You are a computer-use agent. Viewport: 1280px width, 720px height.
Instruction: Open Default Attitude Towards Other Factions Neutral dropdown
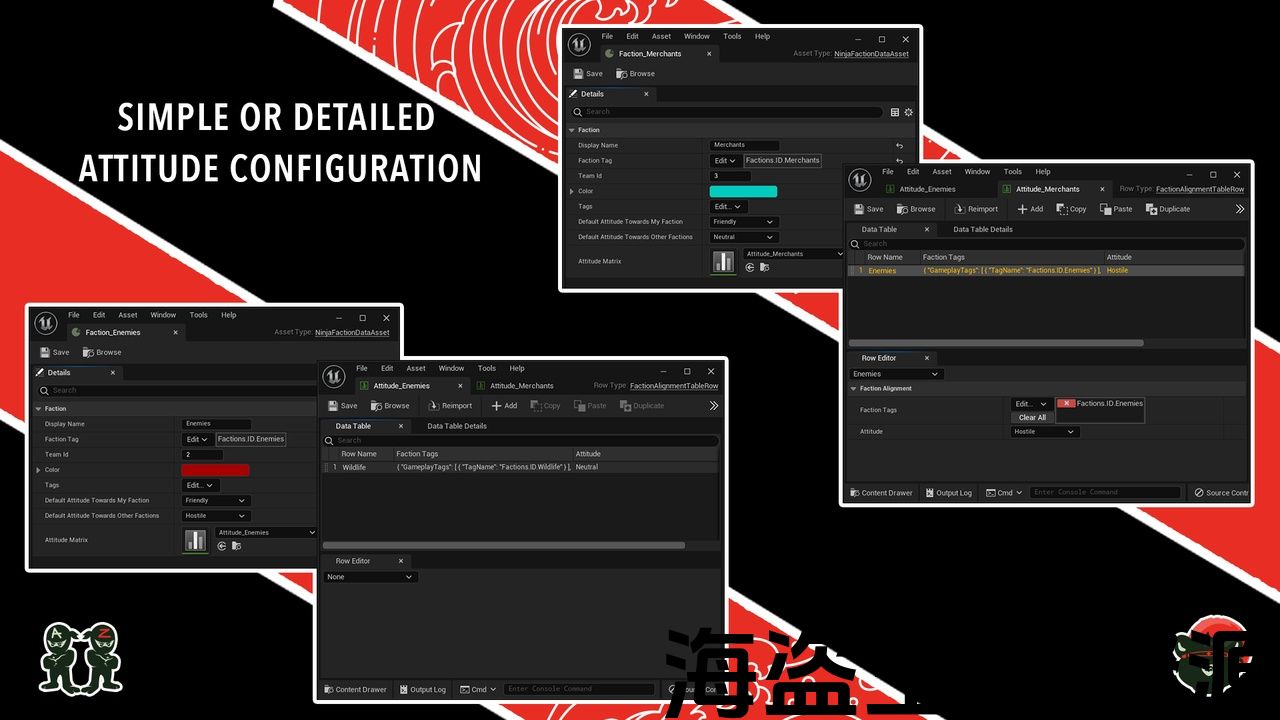(743, 237)
